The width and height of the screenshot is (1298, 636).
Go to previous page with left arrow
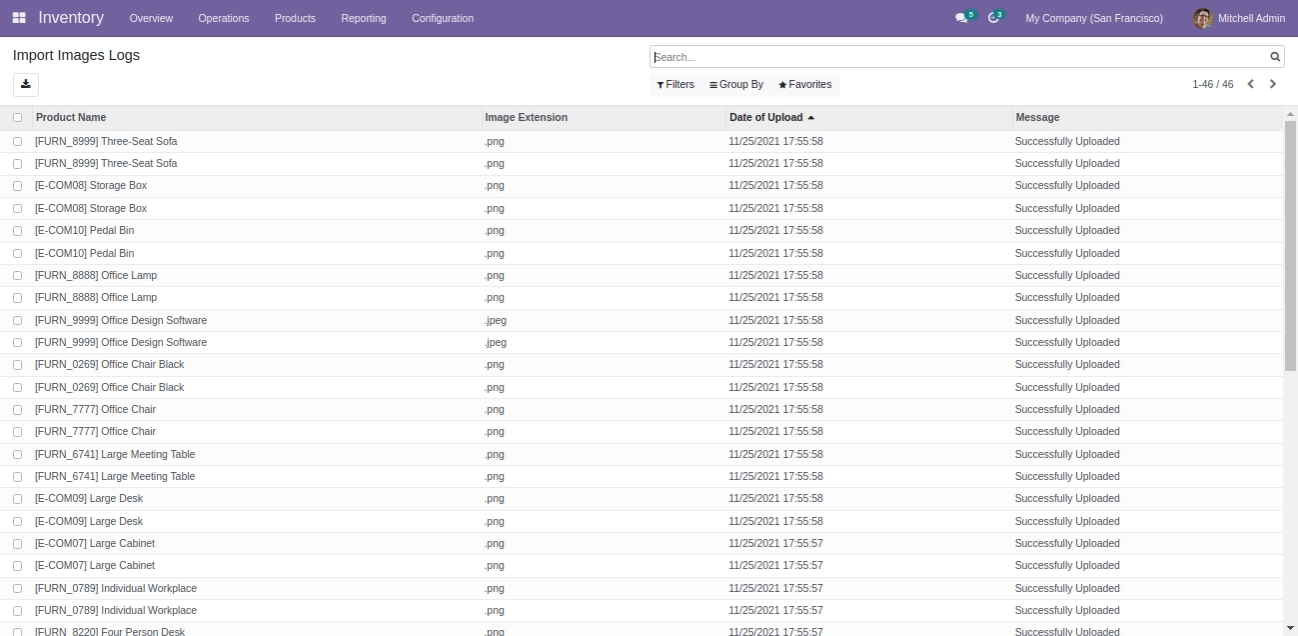[x=1251, y=84]
